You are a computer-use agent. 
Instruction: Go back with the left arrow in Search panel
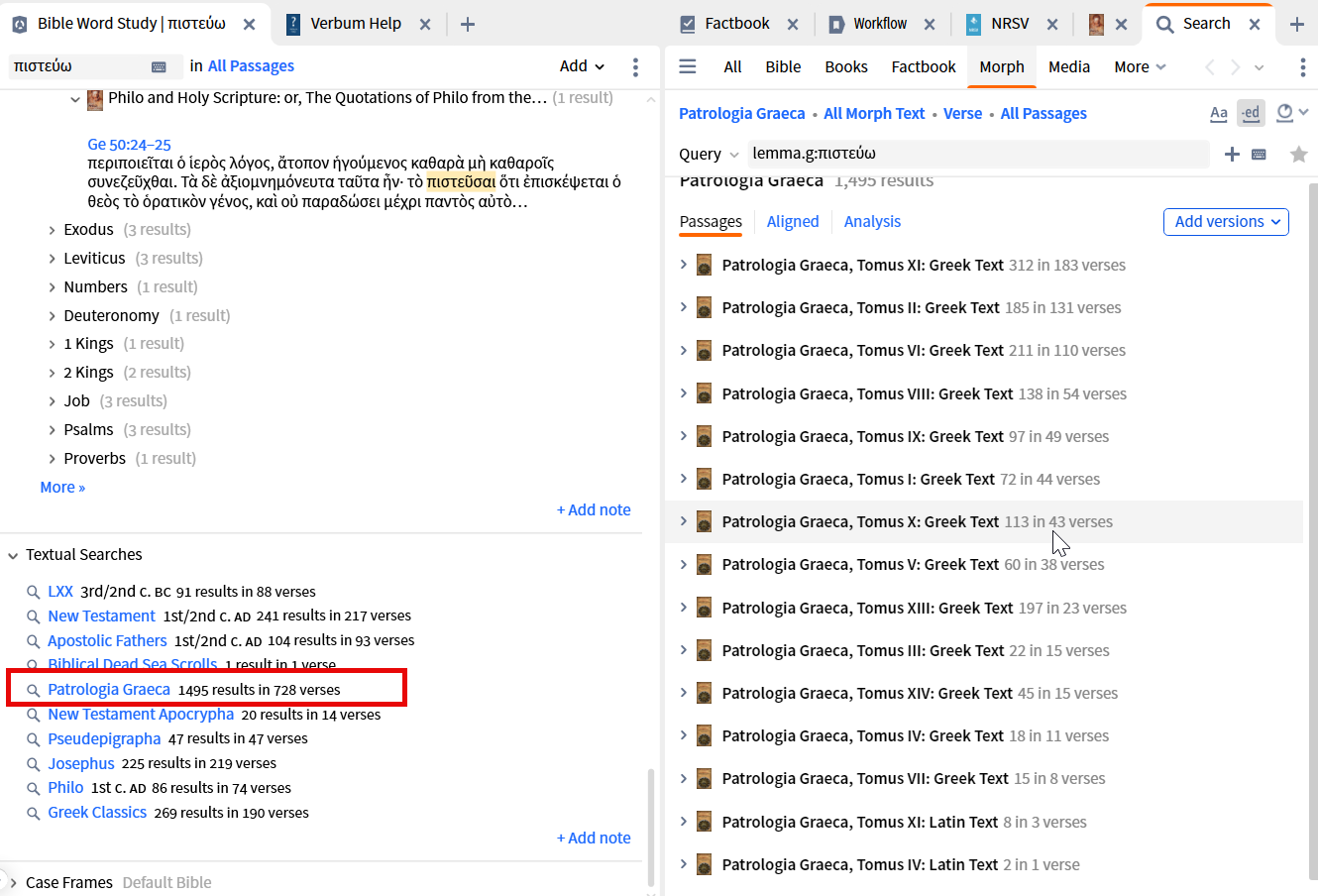click(1209, 66)
